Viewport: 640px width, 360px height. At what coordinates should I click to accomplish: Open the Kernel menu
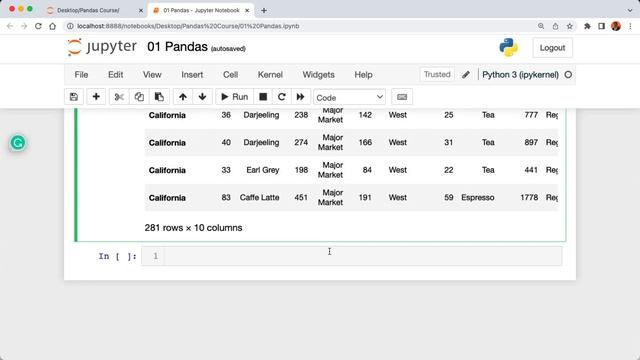pyautogui.click(x=270, y=75)
